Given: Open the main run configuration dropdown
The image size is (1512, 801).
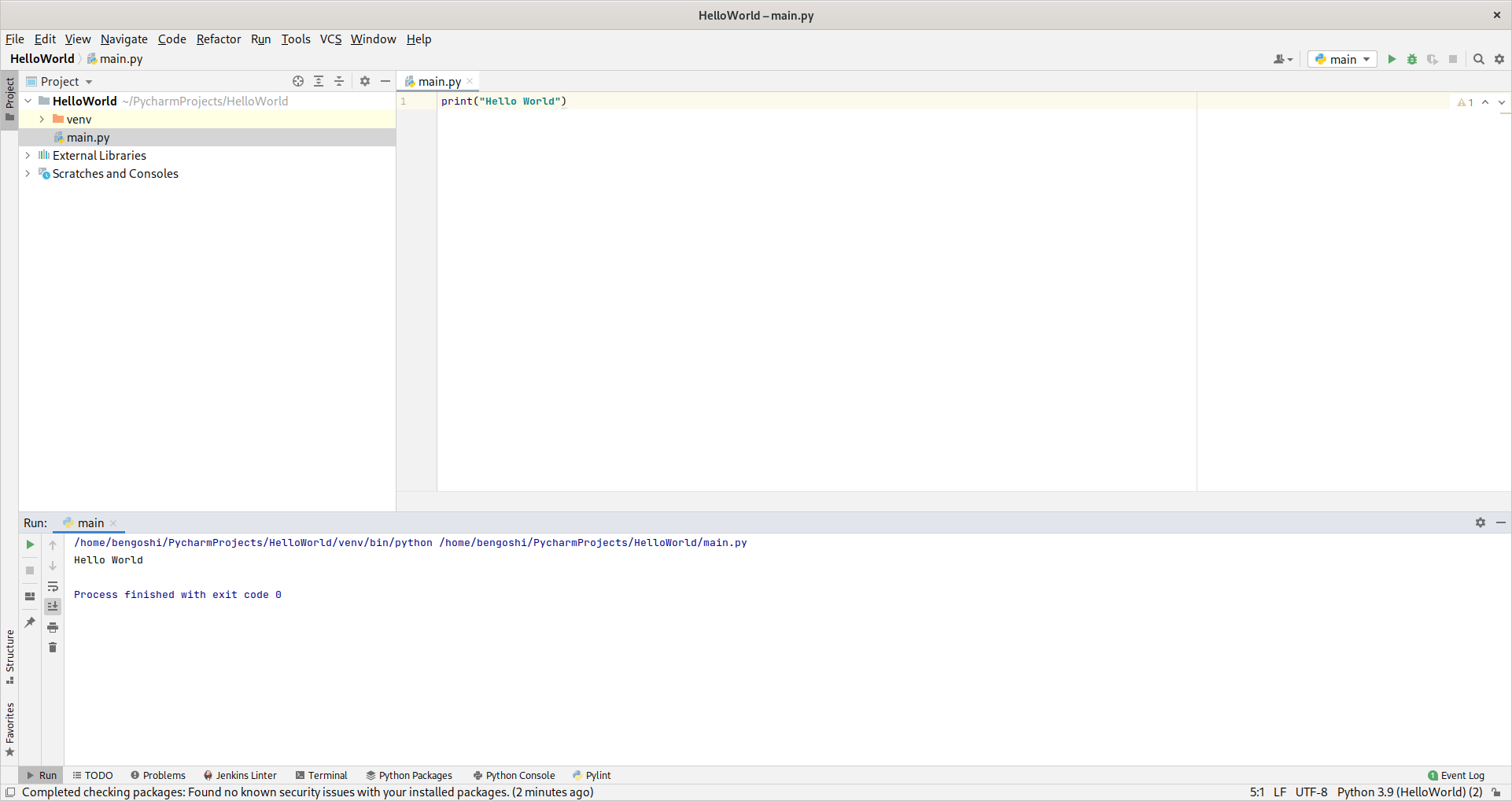Looking at the screenshot, I should click(x=1341, y=59).
